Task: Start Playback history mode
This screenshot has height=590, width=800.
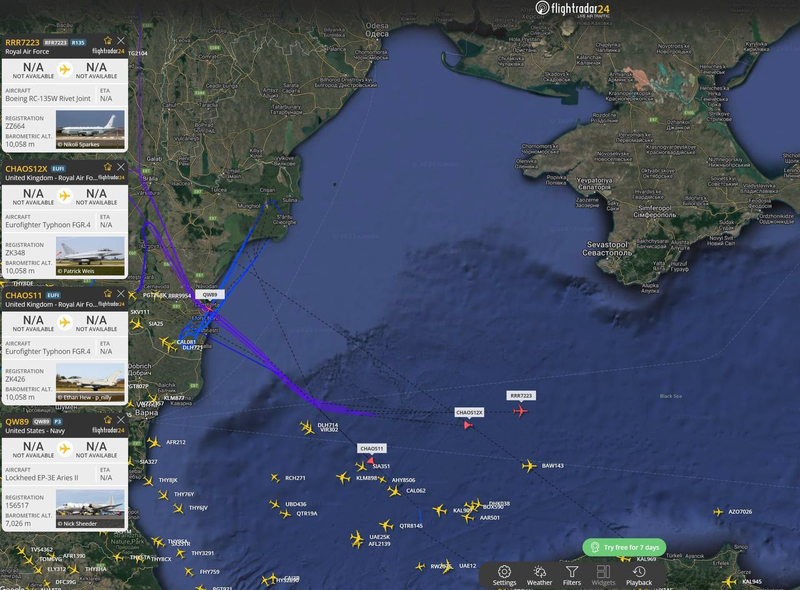Action: (639, 576)
